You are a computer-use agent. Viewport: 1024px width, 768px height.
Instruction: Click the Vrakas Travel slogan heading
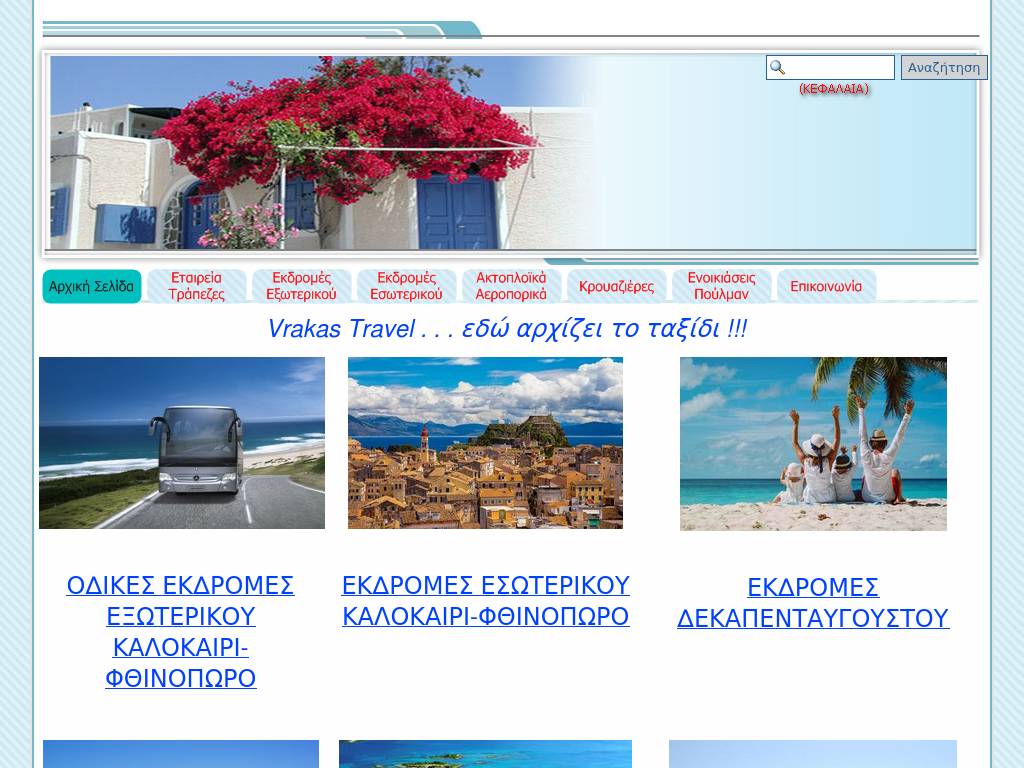[507, 328]
